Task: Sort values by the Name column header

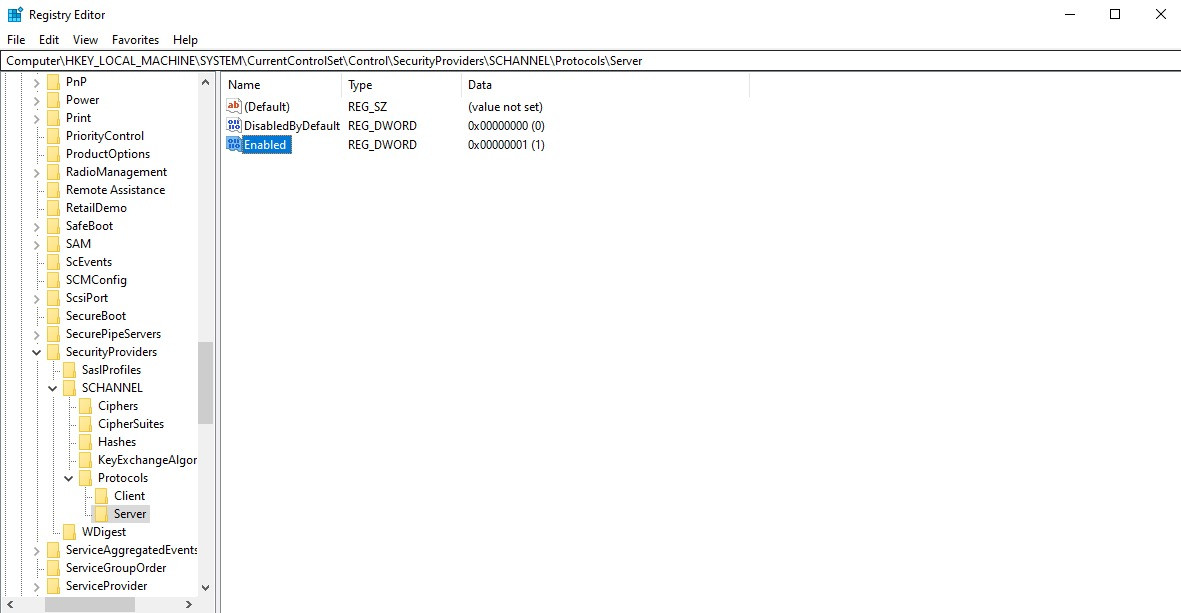Action: pyautogui.click(x=282, y=85)
